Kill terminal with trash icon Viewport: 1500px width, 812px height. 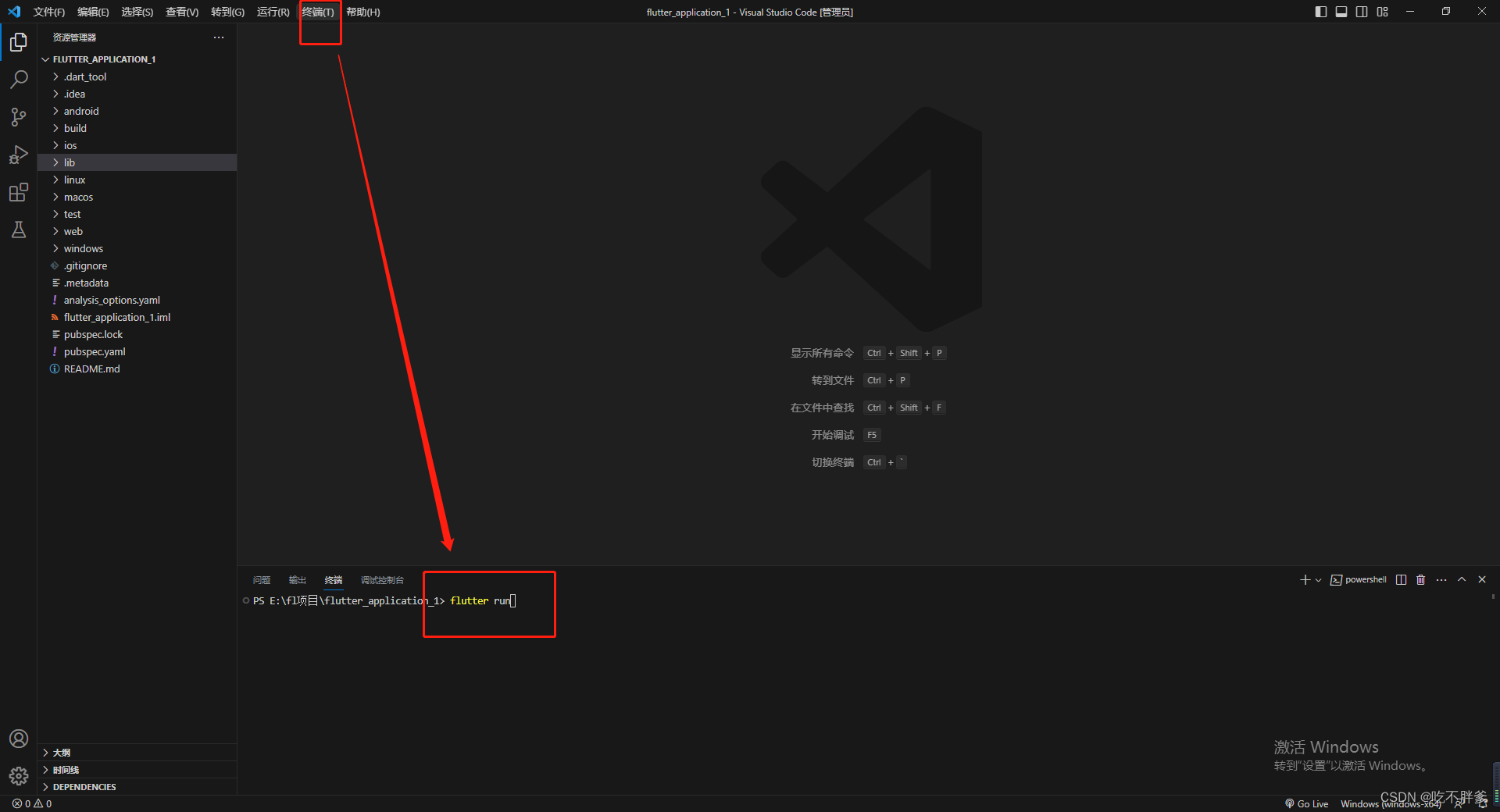(1421, 579)
